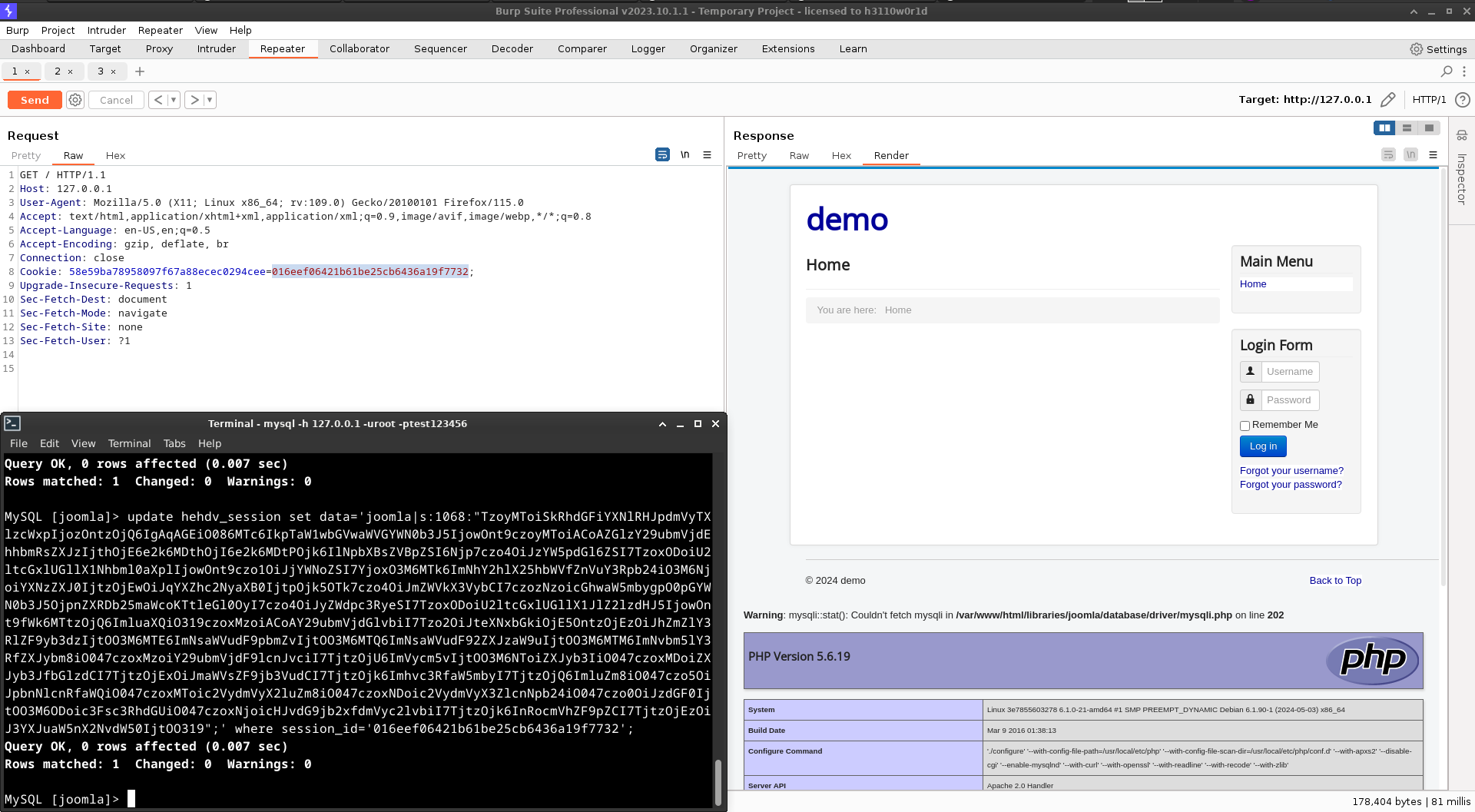Viewport: 1475px width, 812px height.
Task: Open the Project menu
Action: tap(58, 30)
